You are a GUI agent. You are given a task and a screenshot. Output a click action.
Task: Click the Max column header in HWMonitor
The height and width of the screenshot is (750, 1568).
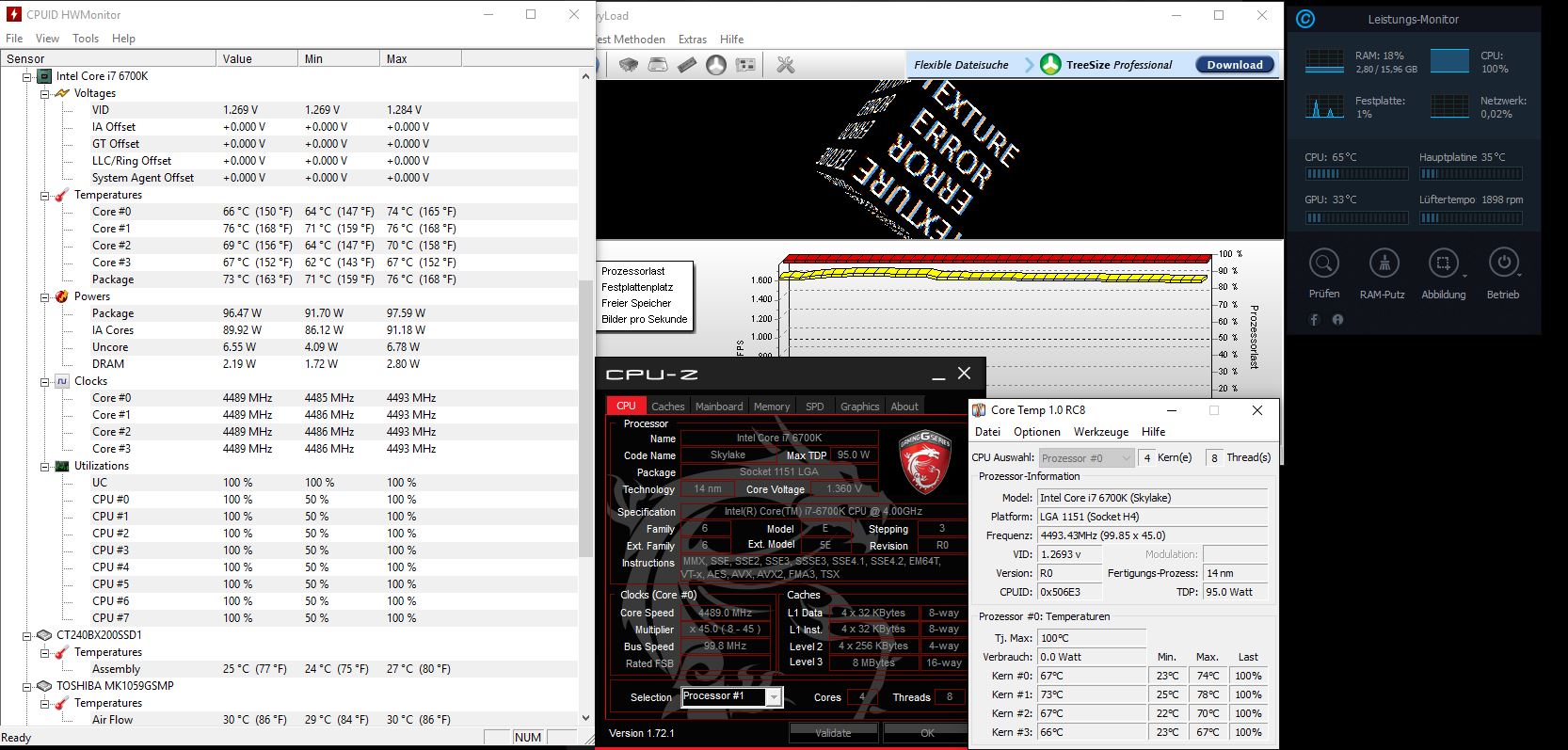(x=421, y=58)
